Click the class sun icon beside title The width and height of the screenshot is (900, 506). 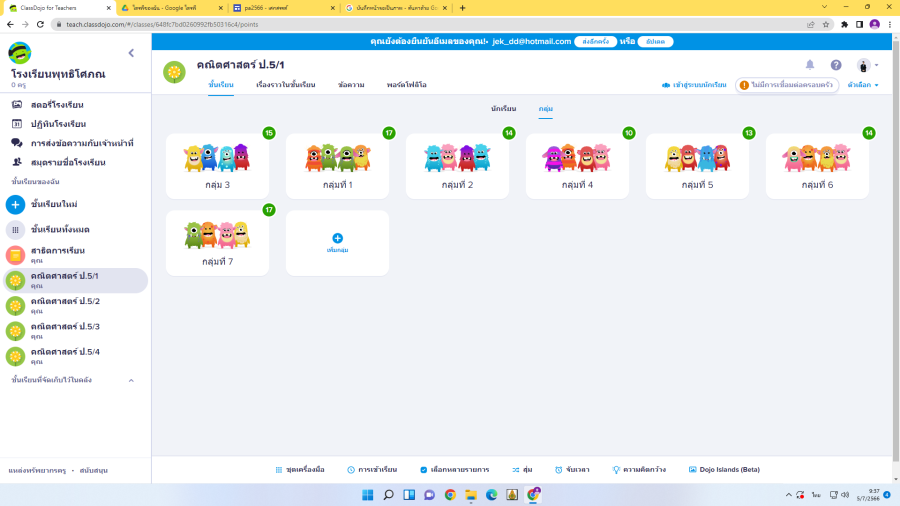174,72
